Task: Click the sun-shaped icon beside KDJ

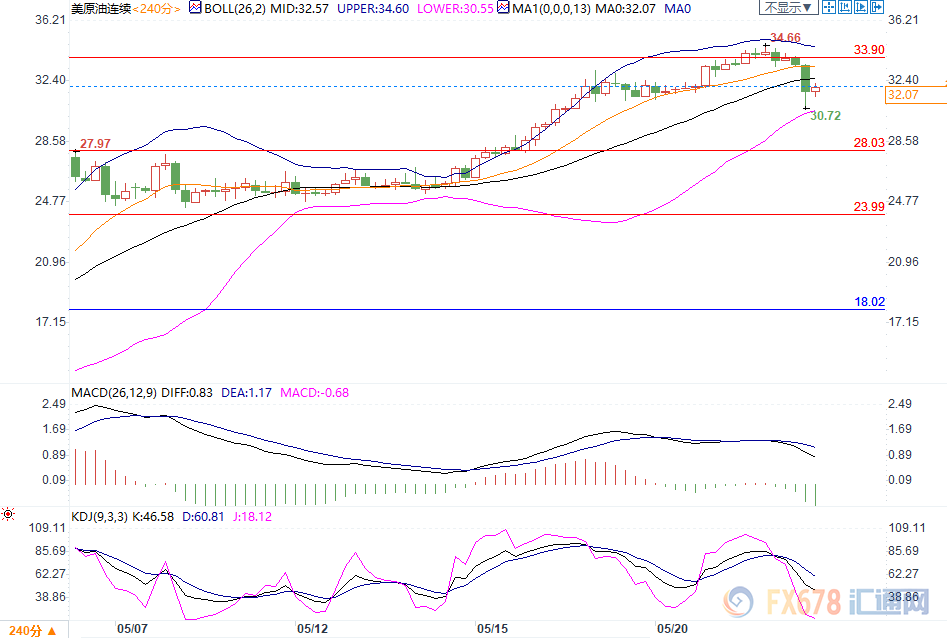Action: click(x=8, y=514)
